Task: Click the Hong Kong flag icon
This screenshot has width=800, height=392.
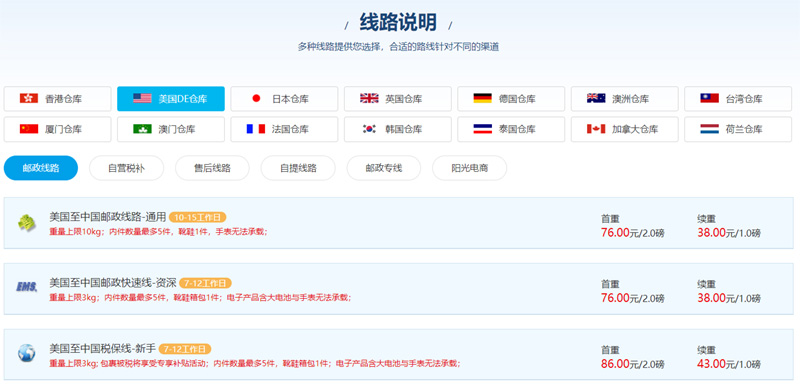Action: (x=29, y=98)
